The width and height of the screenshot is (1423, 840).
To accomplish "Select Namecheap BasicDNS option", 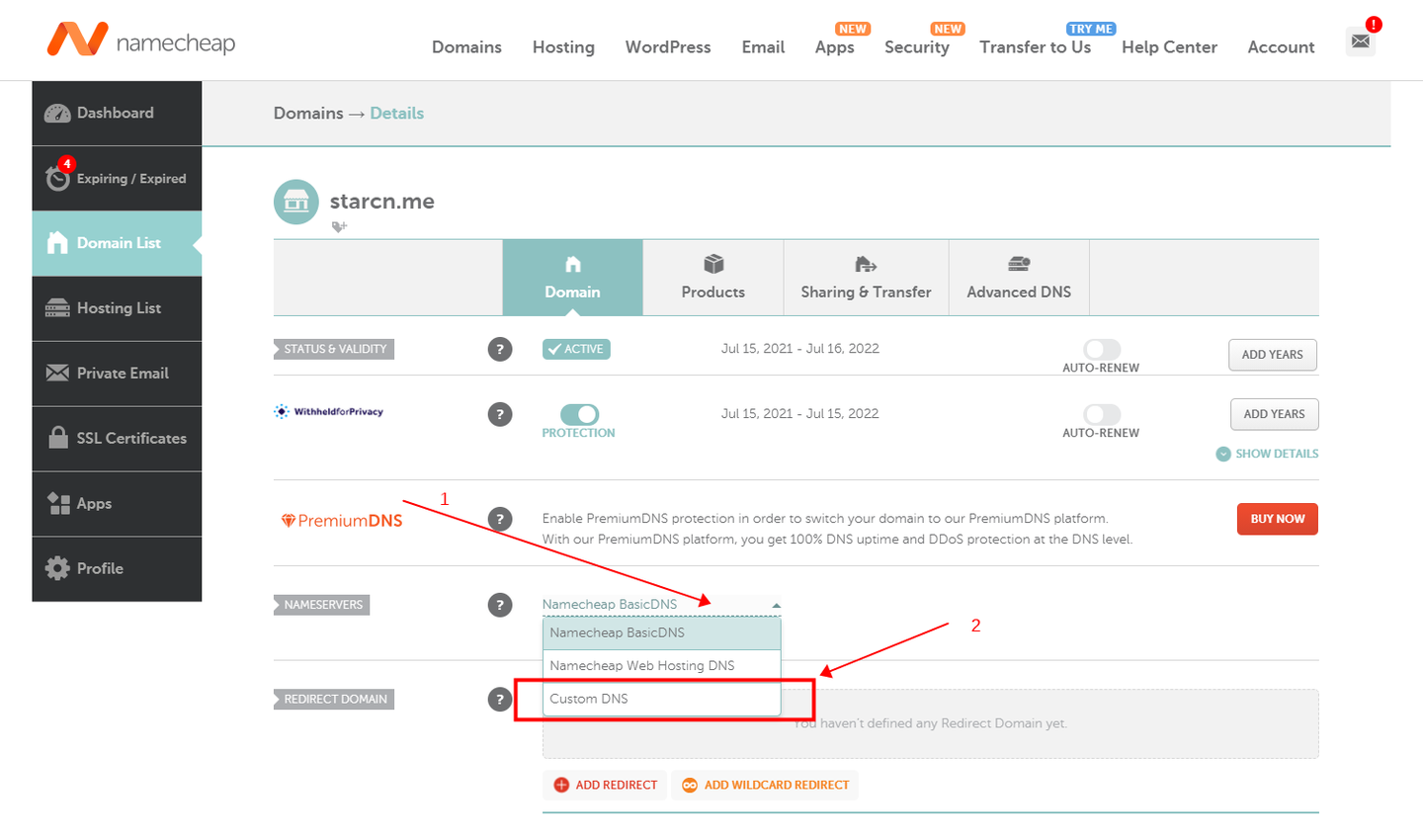I will coord(662,632).
